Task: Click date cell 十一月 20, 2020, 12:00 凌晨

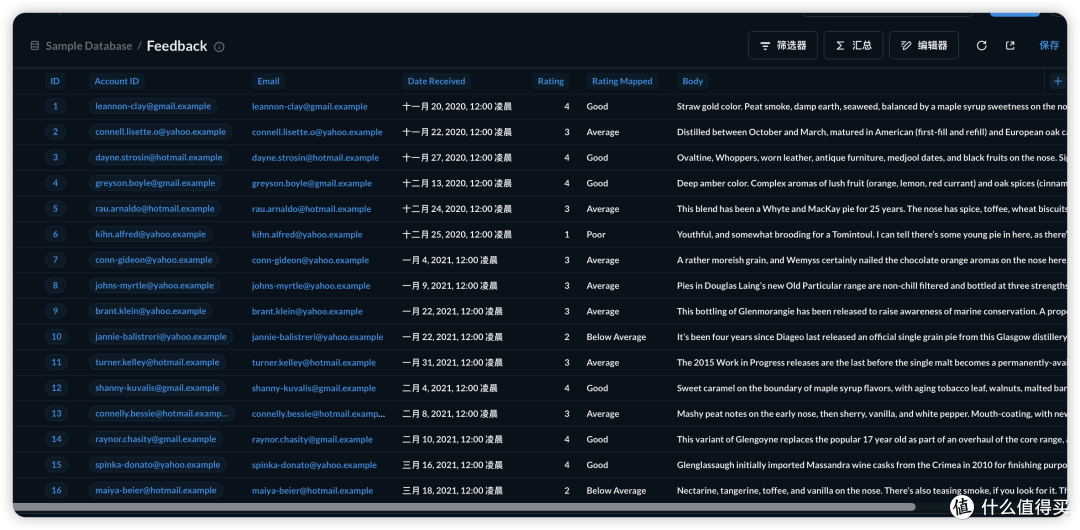Action: [457, 107]
